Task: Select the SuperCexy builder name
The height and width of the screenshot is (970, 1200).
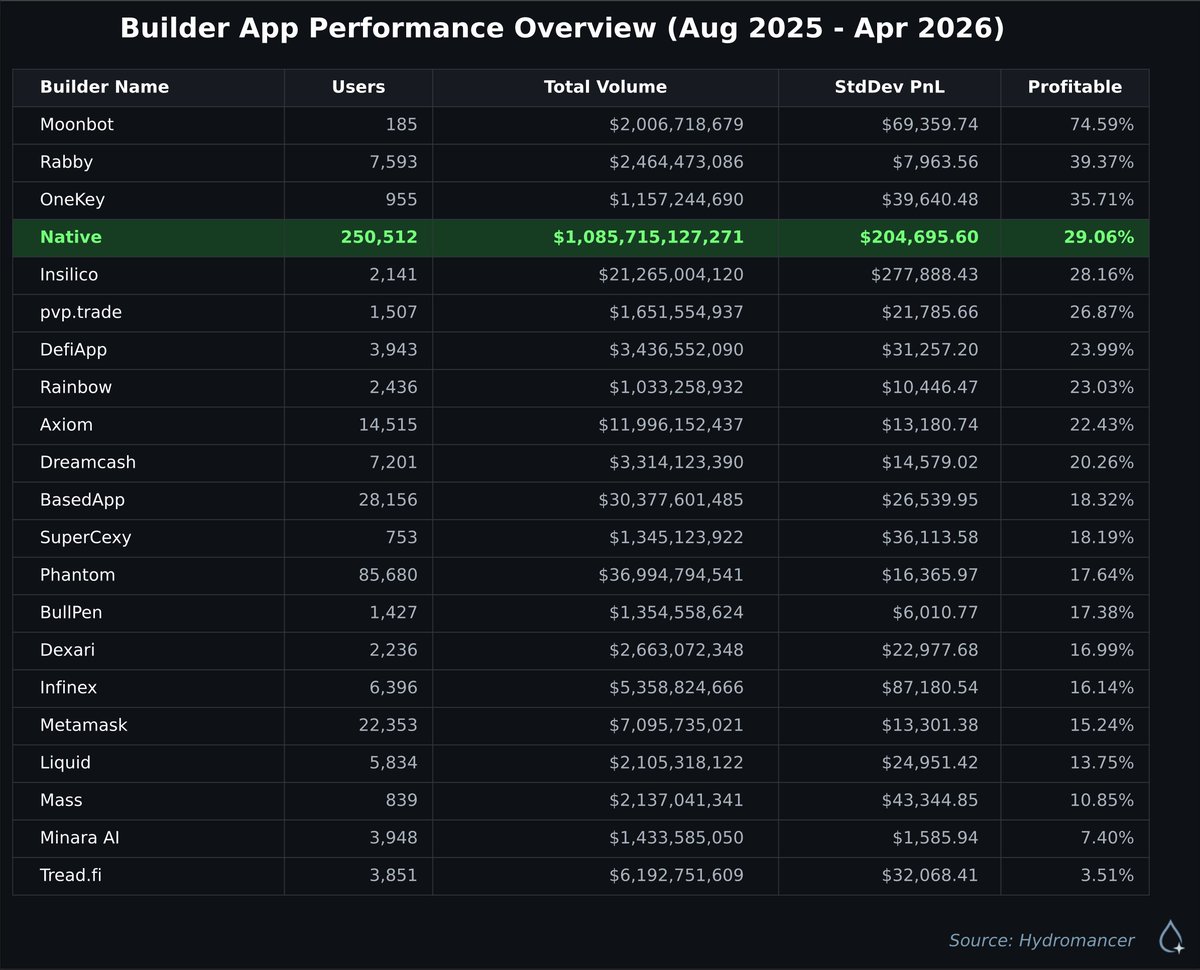Action: 85,538
